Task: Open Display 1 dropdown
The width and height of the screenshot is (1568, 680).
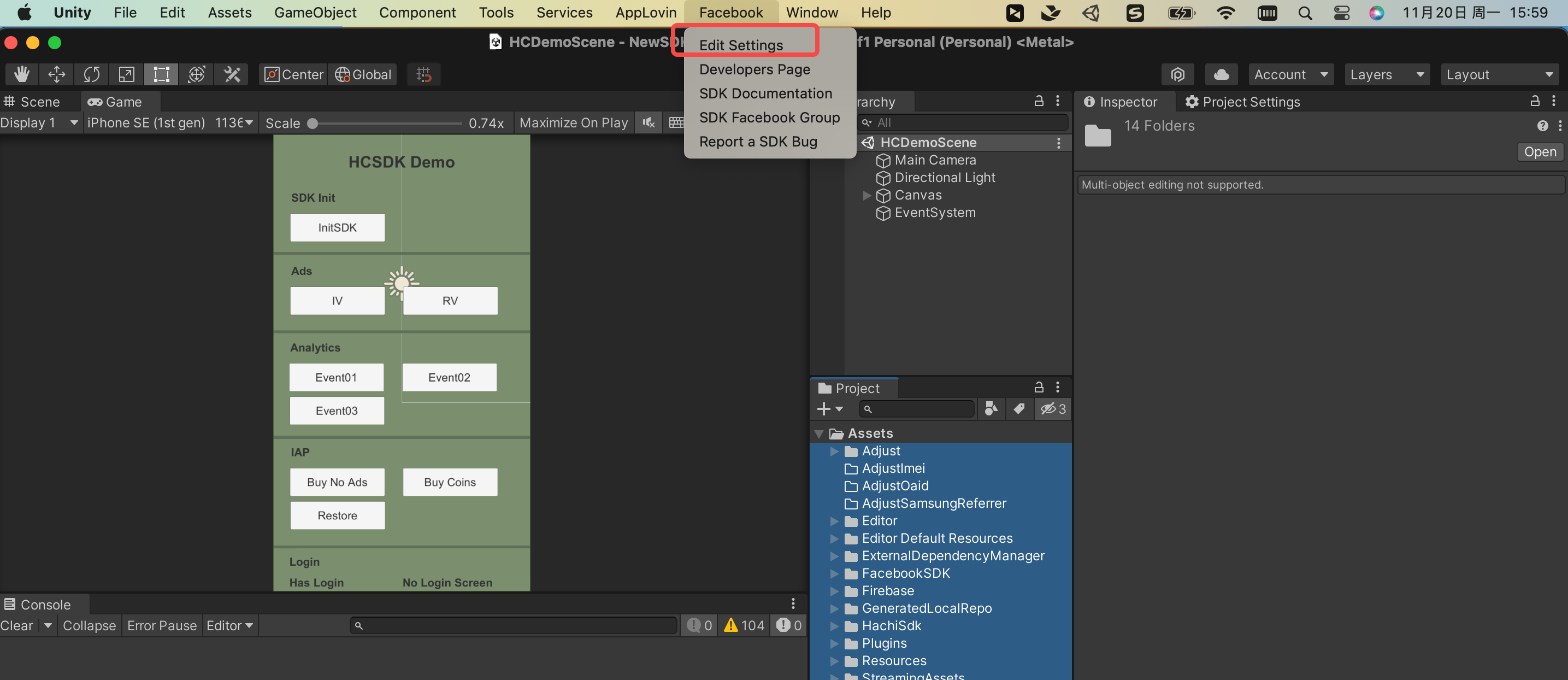Action: 39,122
